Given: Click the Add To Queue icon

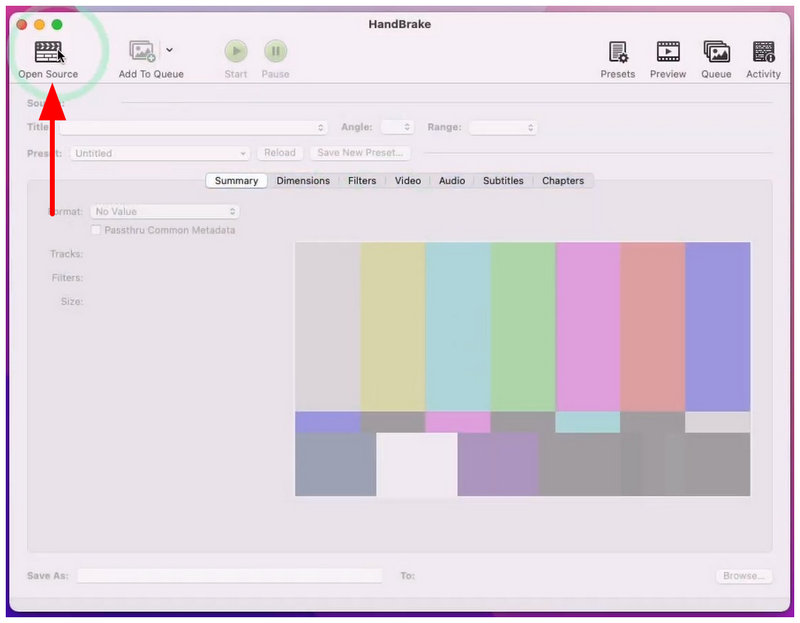Looking at the screenshot, I should click(142, 52).
